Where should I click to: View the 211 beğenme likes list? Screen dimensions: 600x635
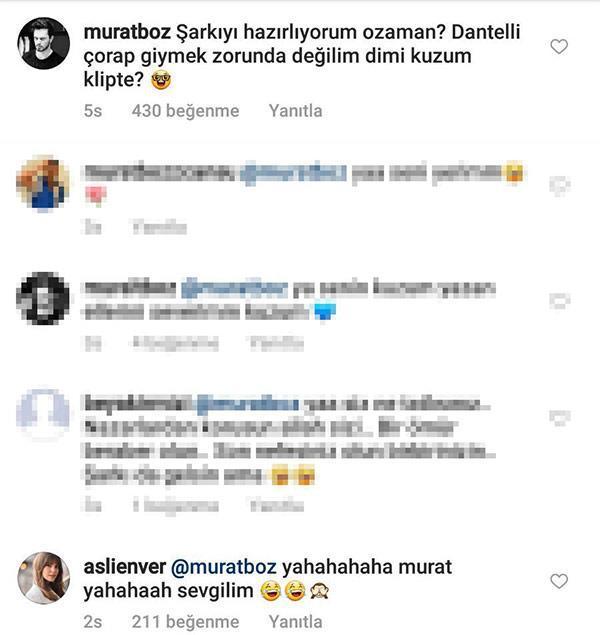[185, 622]
